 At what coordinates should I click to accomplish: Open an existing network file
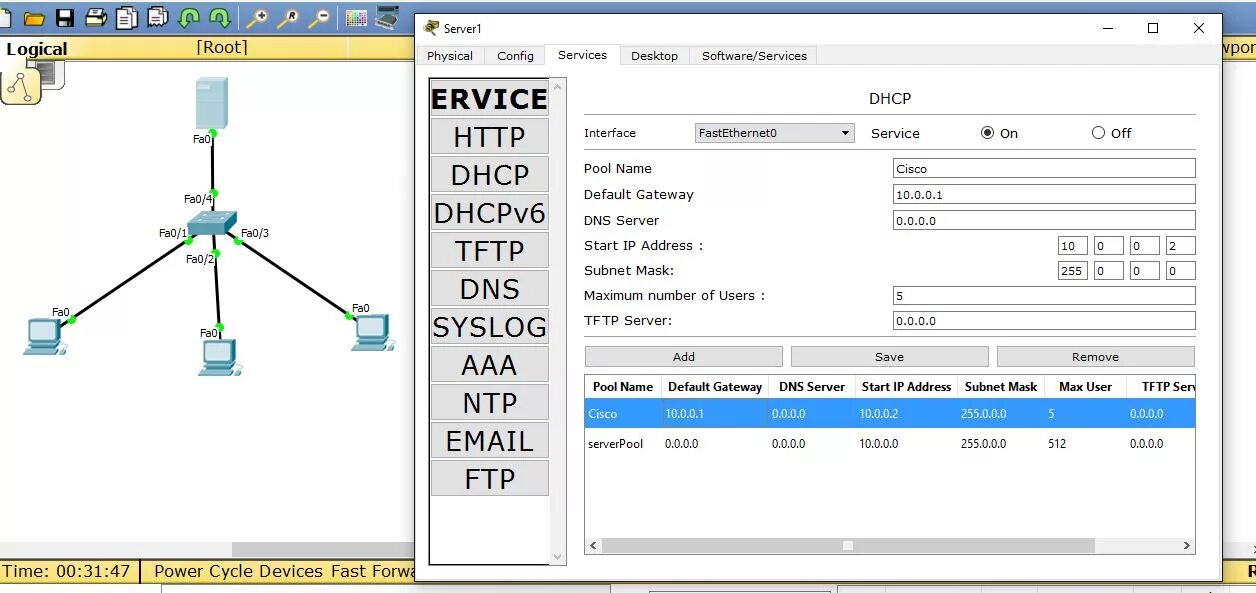33,17
